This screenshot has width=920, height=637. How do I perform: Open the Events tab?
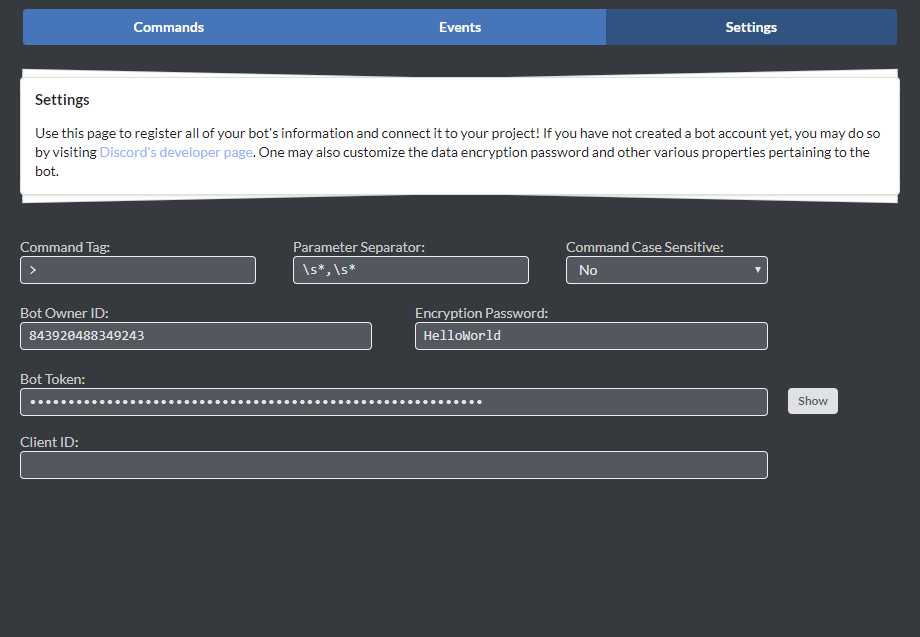pyautogui.click(x=460, y=27)
